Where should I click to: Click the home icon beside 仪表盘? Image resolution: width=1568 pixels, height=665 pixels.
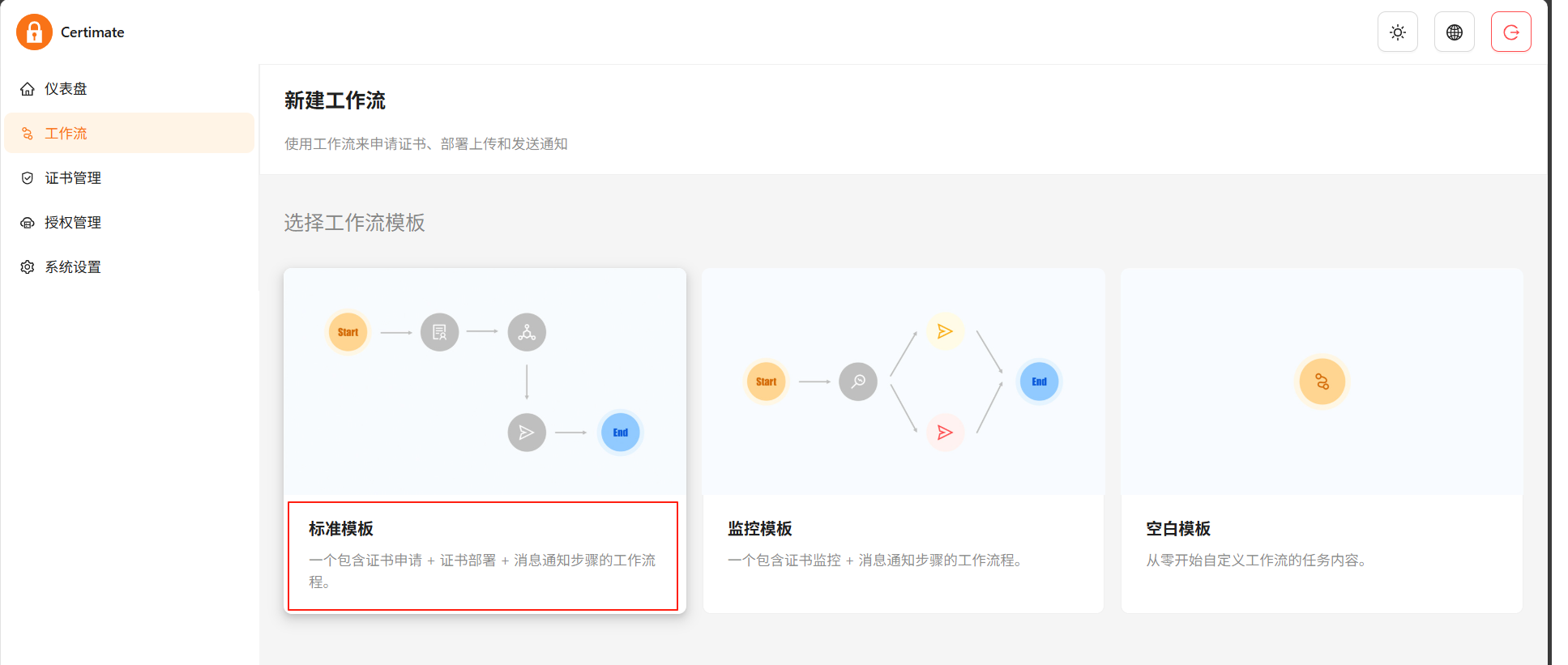click(x=28, y=89)
